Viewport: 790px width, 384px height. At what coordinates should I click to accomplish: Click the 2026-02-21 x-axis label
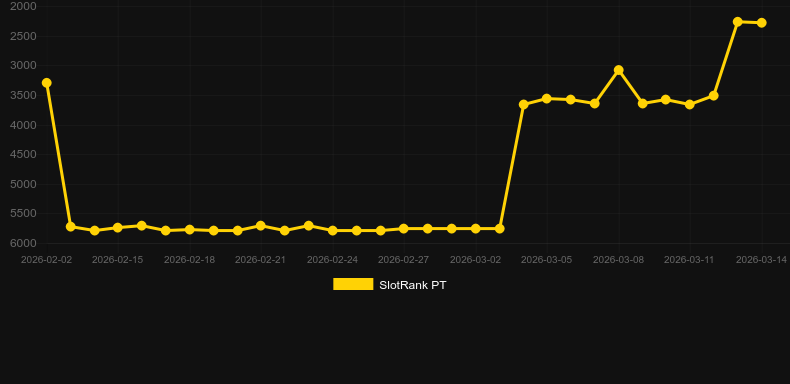click(x=260, y=260)
